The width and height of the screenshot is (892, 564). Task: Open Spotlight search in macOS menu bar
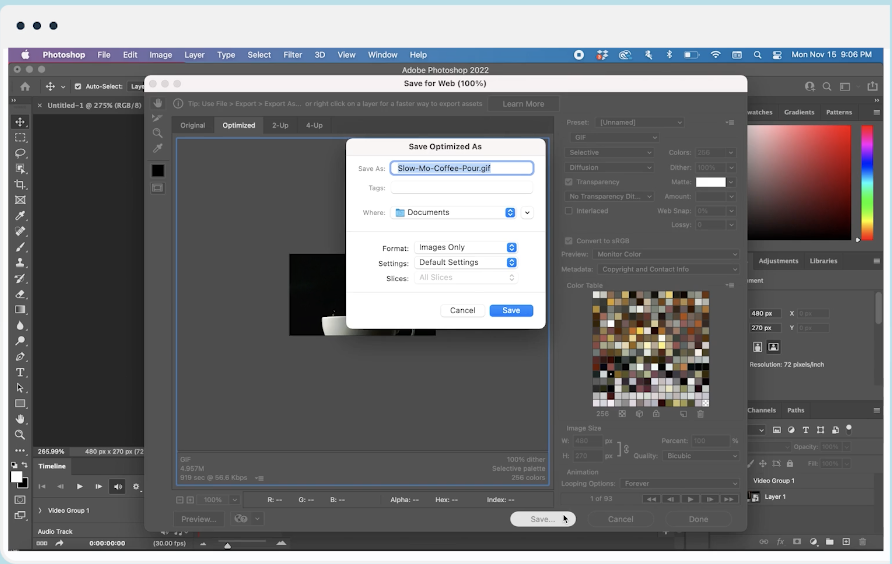click(757, 55)
